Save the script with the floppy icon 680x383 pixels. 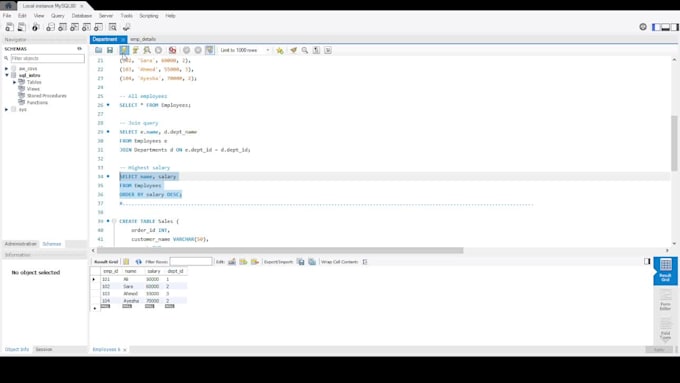point(110,50)
